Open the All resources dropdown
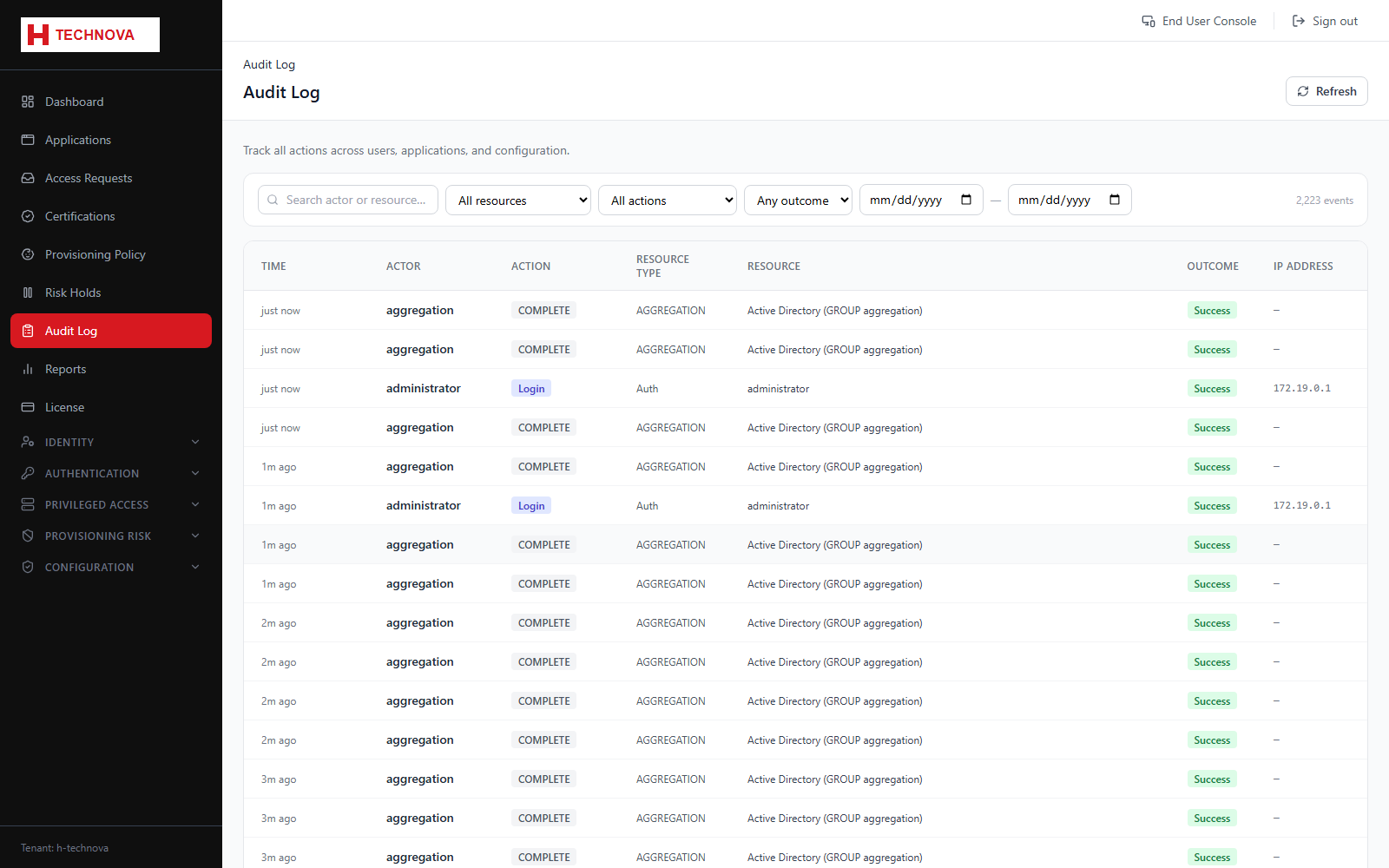 tap(518, 201)
